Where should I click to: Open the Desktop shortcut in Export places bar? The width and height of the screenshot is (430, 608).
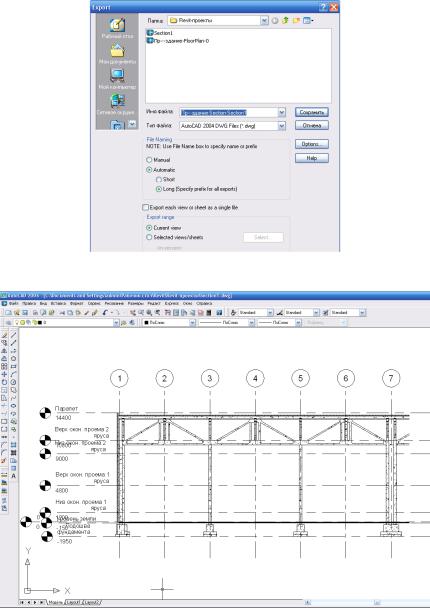[x=117, y=28]
